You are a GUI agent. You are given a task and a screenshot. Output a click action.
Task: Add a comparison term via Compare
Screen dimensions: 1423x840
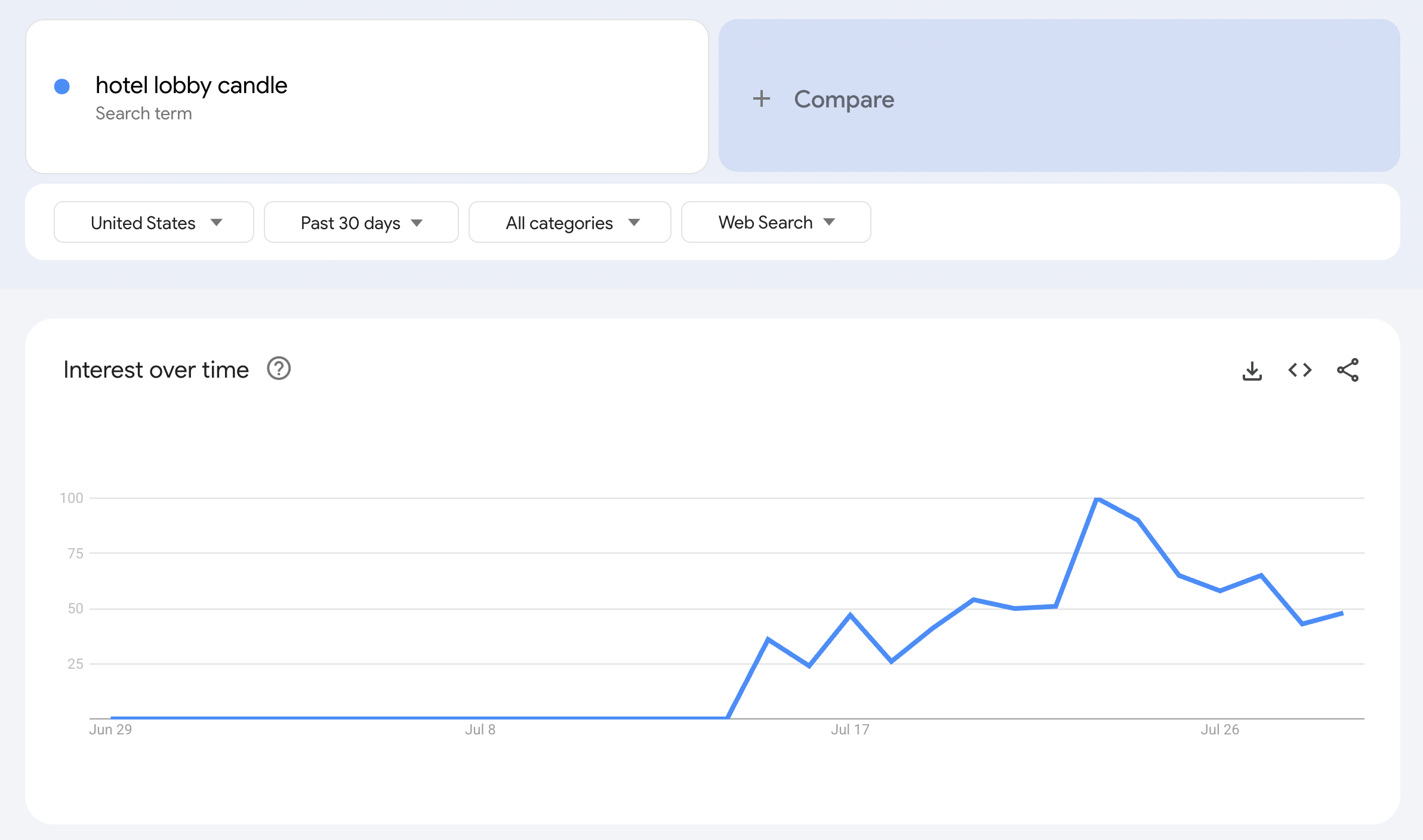click(x=843, y=99)
